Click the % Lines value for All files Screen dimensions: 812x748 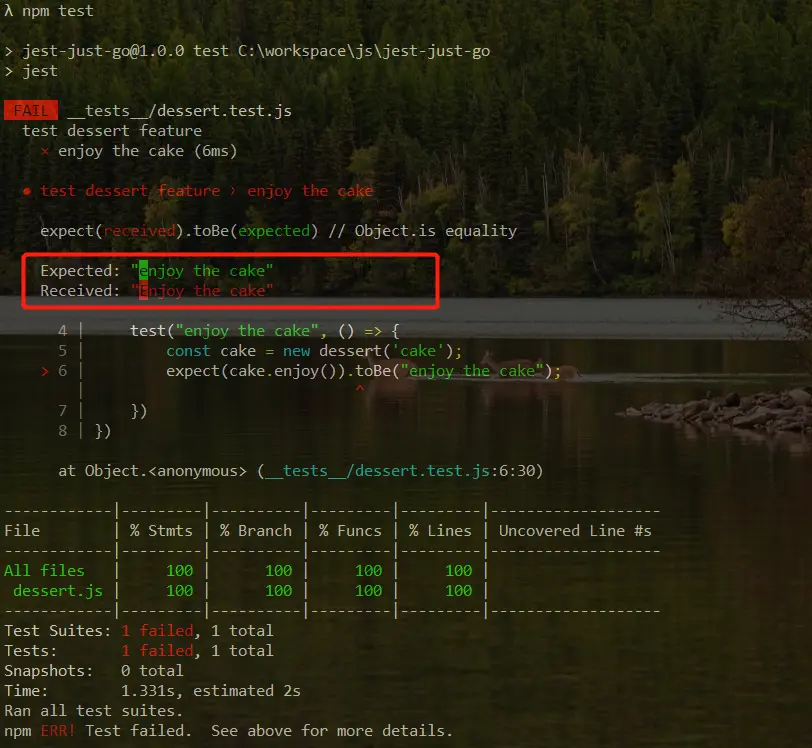pyautogui.click(x=459, y=571)
